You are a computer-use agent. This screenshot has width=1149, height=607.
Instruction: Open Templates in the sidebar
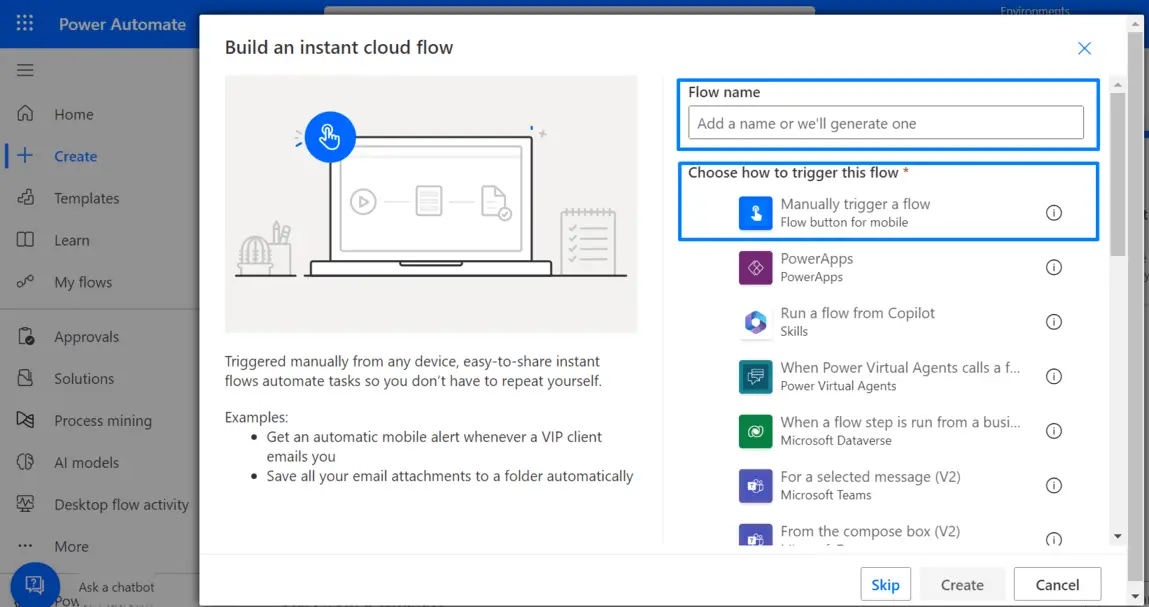tap(86, 199)
